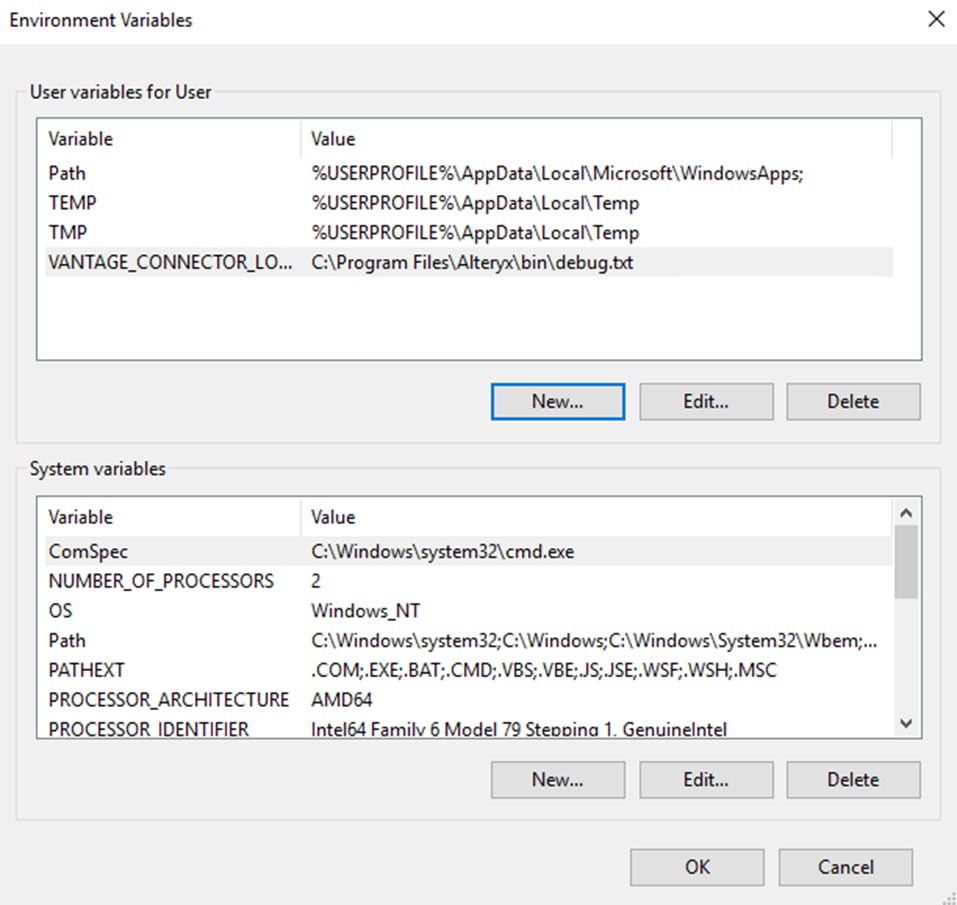Image resolution: width=957 pixels, height=905 pixels.
Task: Select the ComSpec system variable
Action: coord(469,552)
